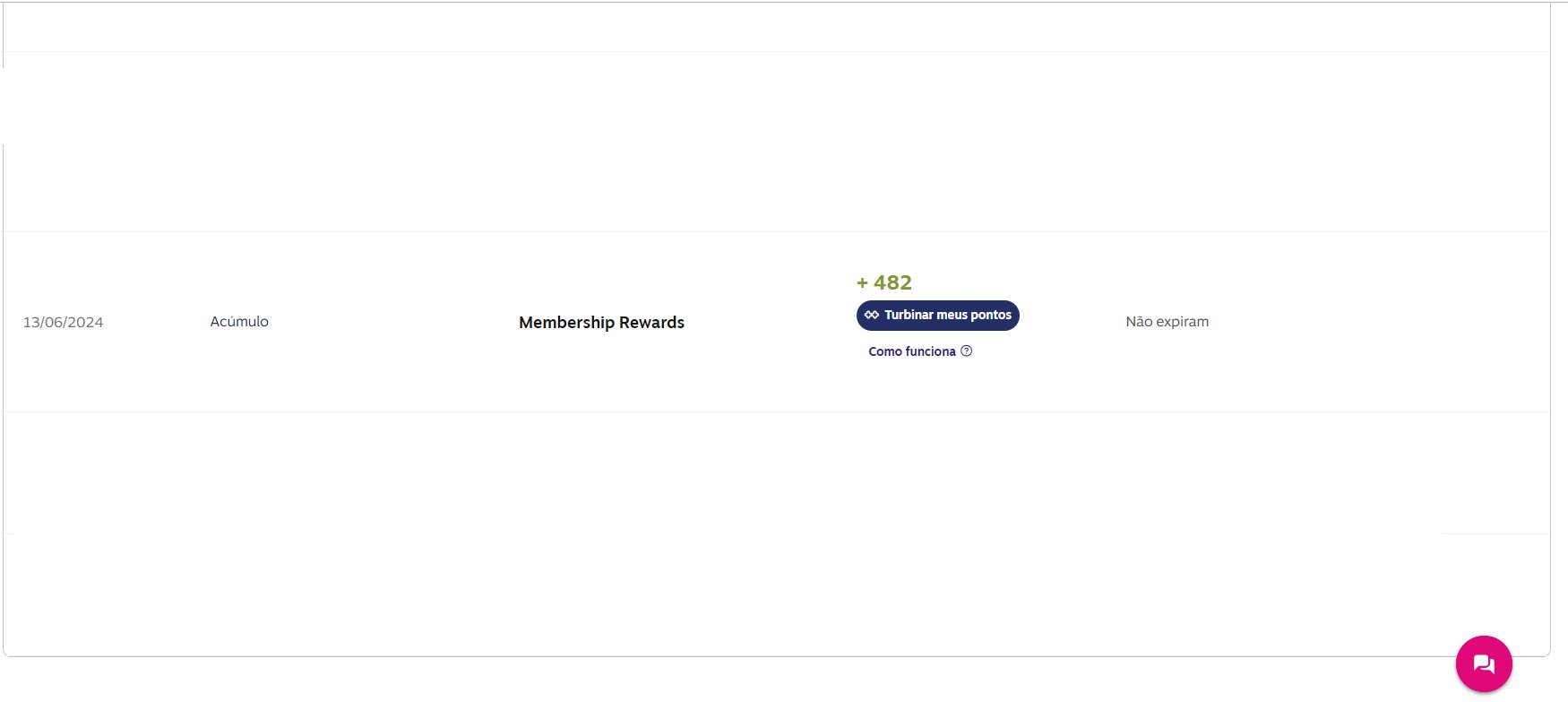Click the green plus sign before 482

[x=862, y=283]
